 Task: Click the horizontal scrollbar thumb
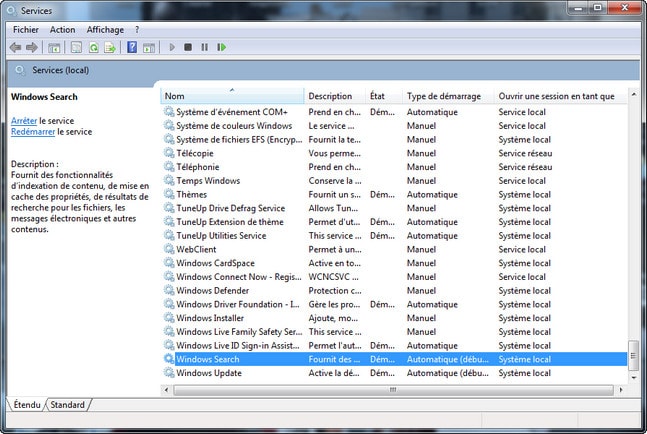(393, 389)
